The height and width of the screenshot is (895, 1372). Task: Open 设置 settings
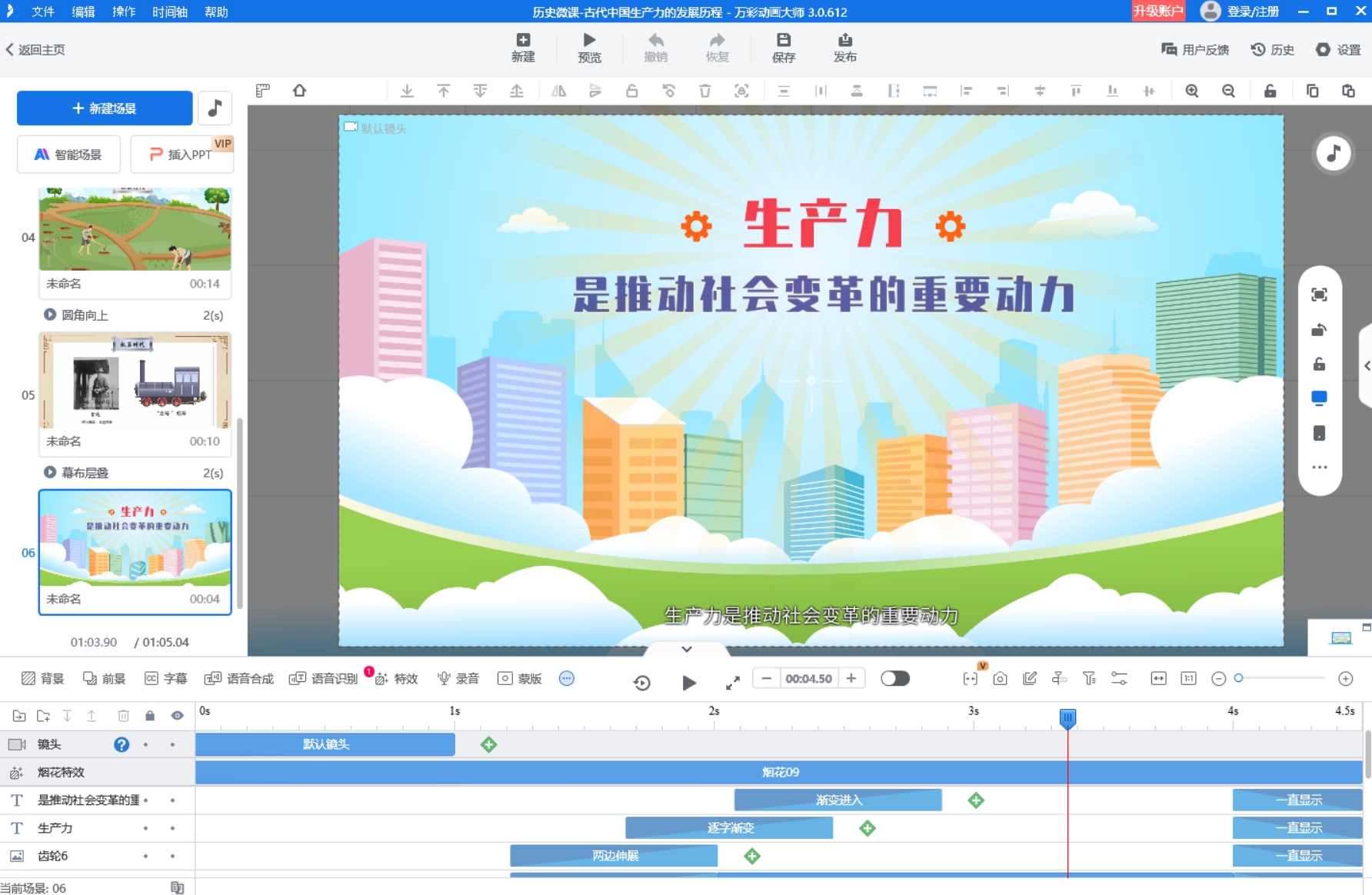point(1338,49)
